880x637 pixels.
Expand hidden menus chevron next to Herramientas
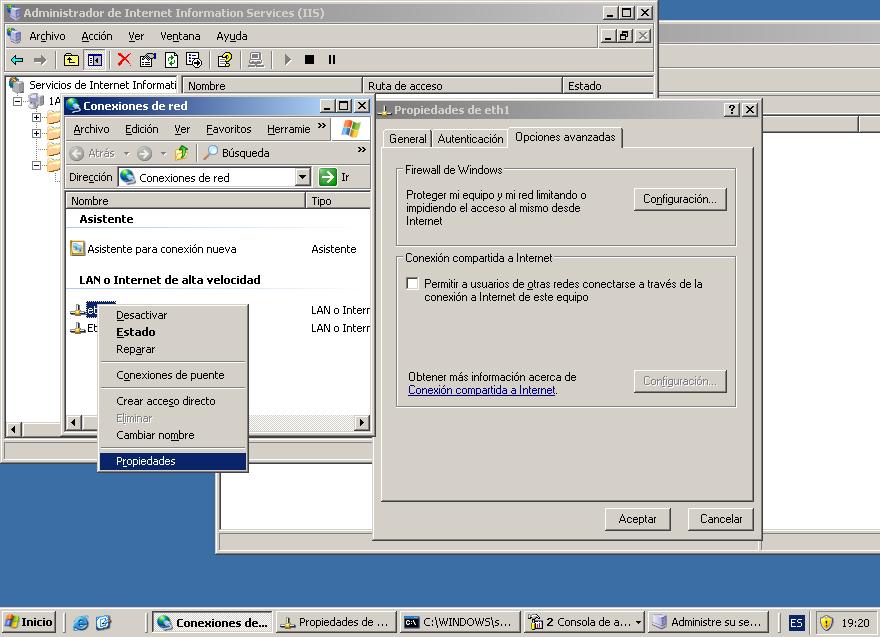pyautogui.click(x=322, y=127)
